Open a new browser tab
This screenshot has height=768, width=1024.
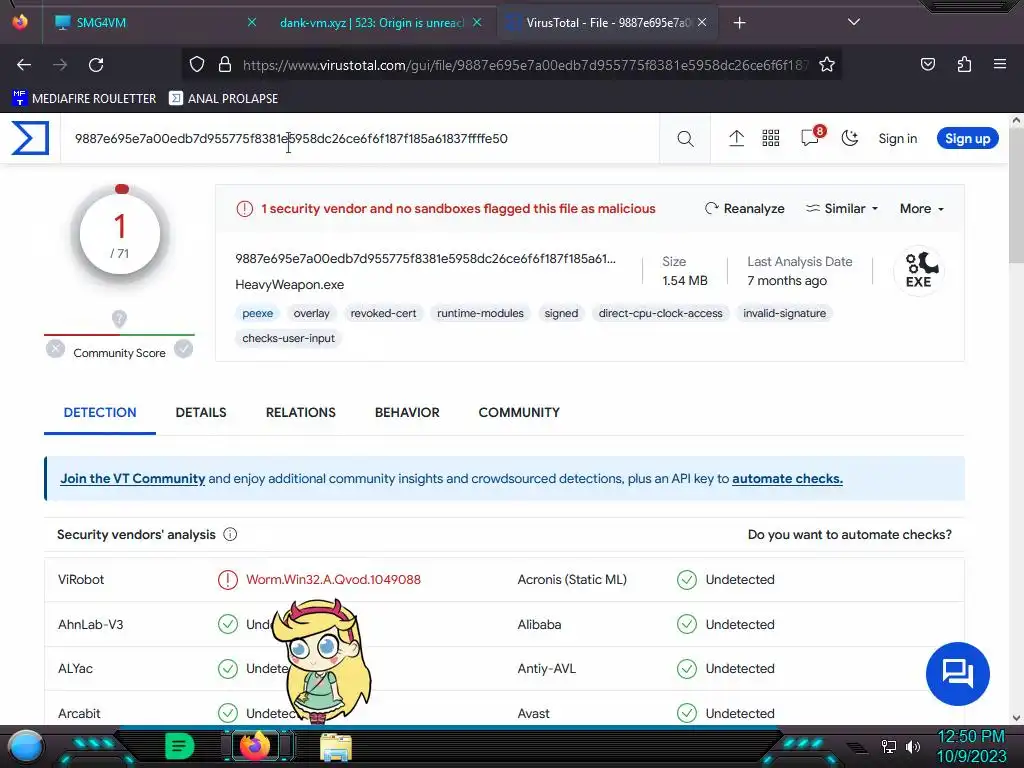click(x=739, y=23)
